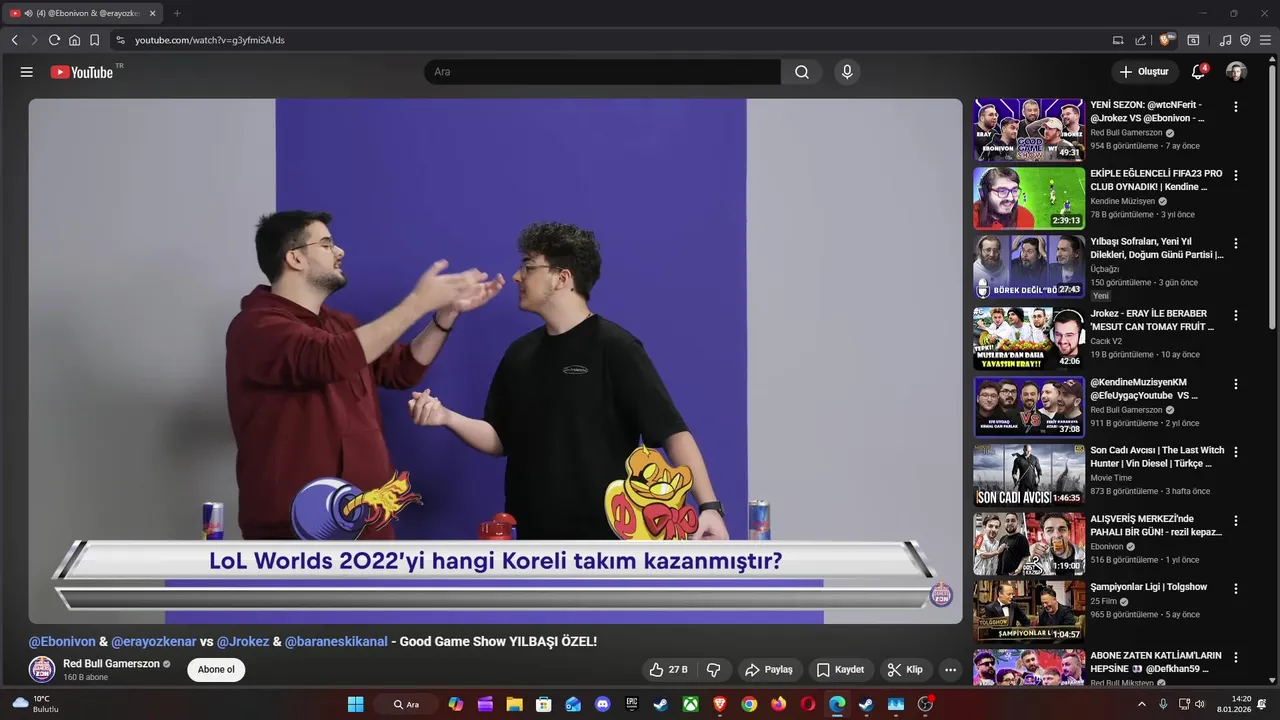Open Windows taskbar search Ara

click(406, 704)
